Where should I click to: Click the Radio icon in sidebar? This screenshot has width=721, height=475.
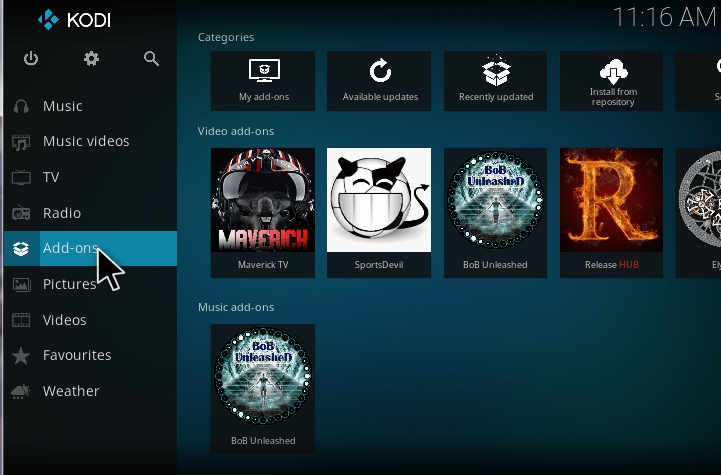pyautogui.click(x=21, y=213)
